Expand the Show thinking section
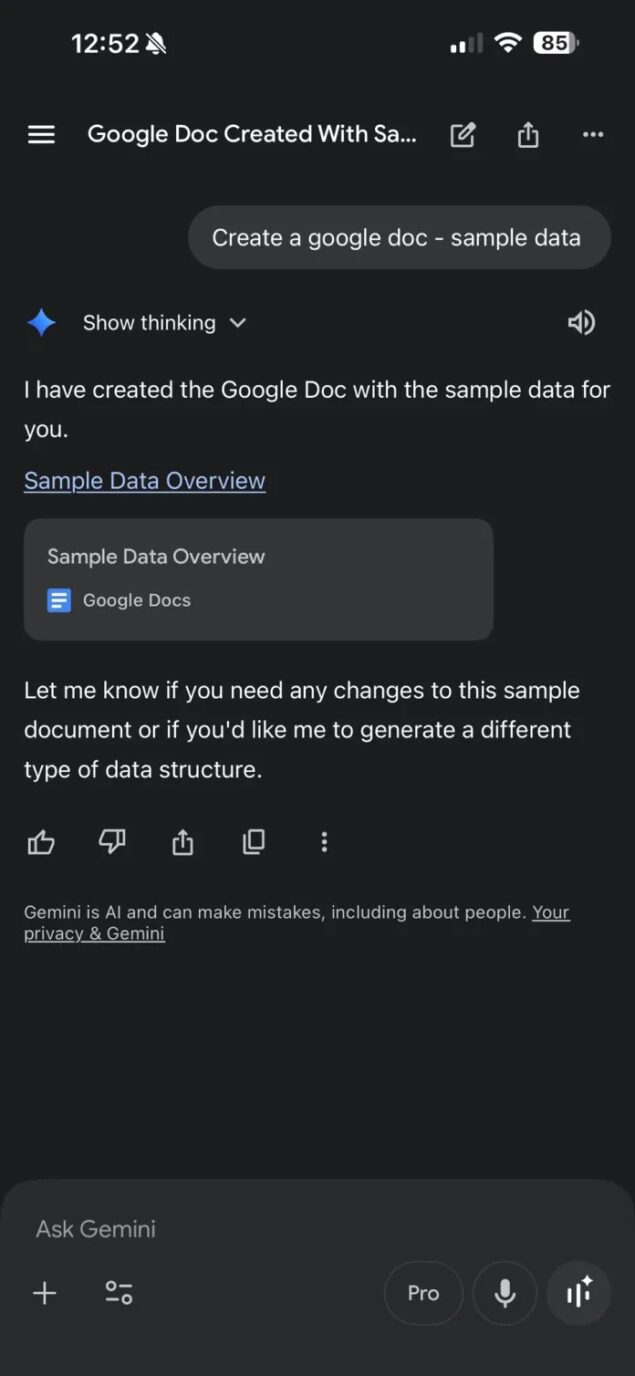This screenshot has height=1376, width=635. [x=164, y=322]
